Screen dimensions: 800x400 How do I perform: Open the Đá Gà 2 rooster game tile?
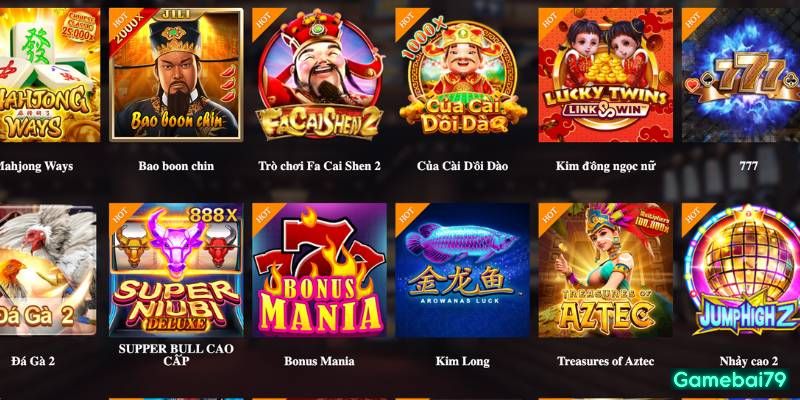[48, 270]
